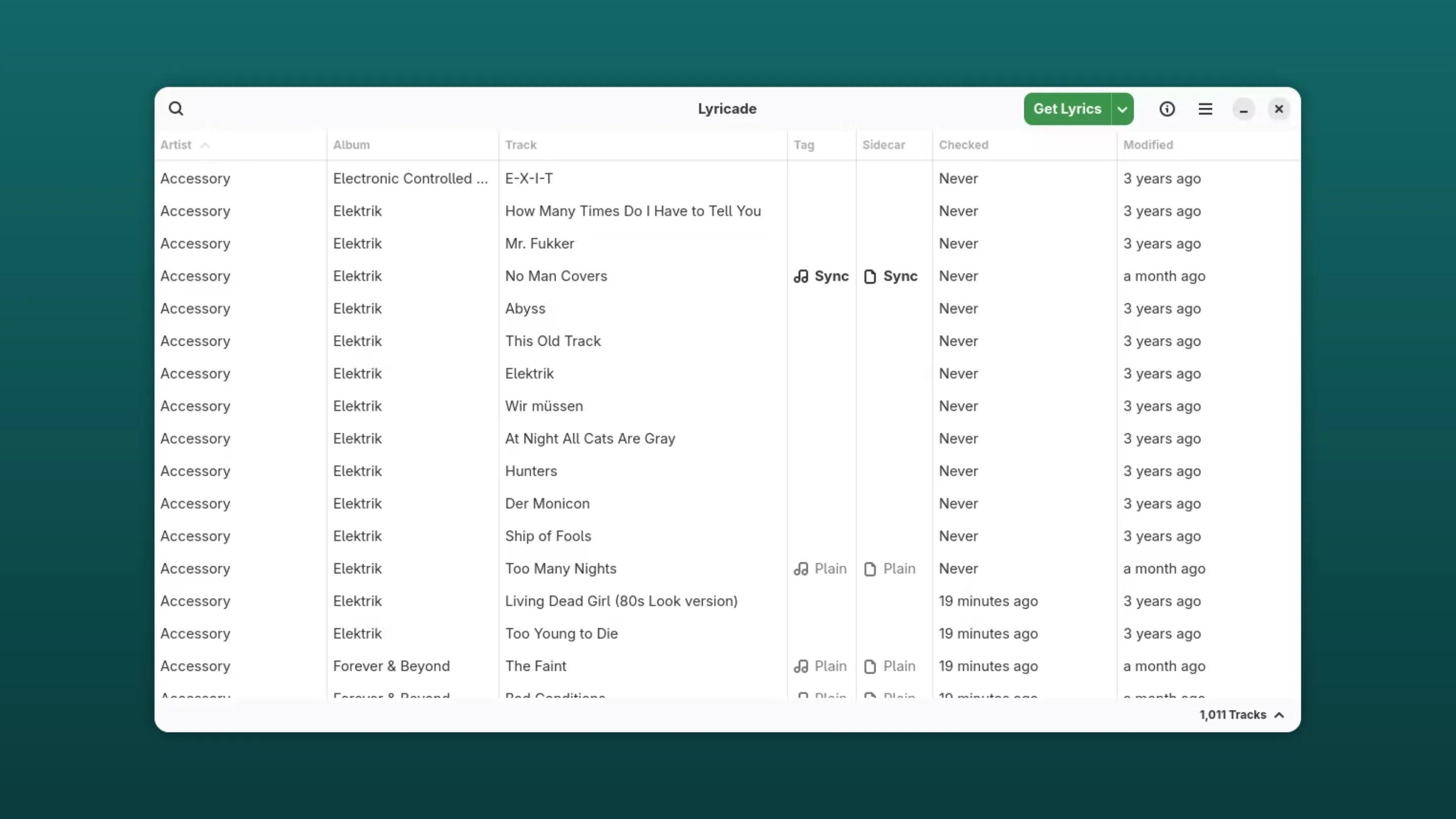Sort by the Track column header
The width and height of the screenshot is (1456, 819).
[521, 145]
